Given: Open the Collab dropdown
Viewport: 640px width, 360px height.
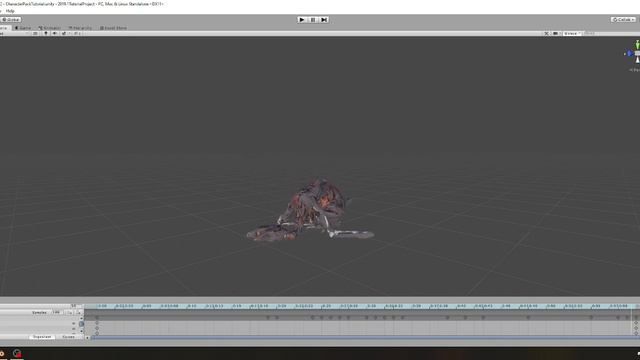Looking at the screenshot, I should (623, 20).
